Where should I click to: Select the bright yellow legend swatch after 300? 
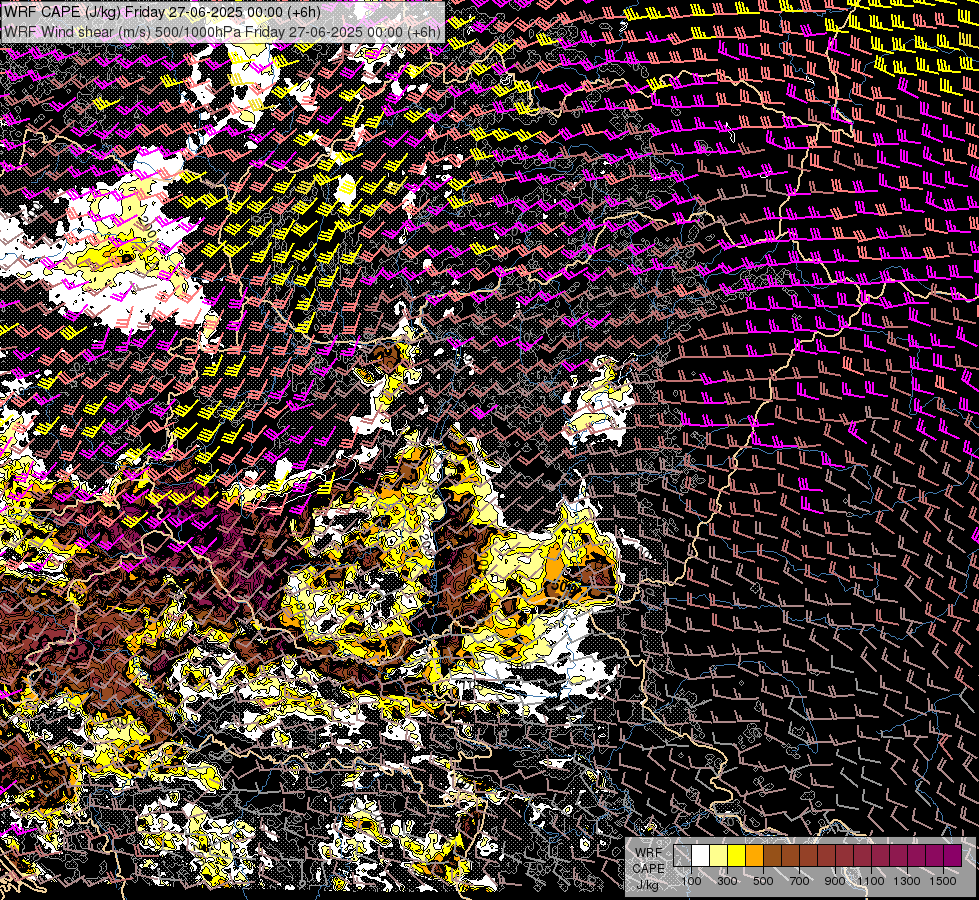pyautogui.click(x=736, y=856)
